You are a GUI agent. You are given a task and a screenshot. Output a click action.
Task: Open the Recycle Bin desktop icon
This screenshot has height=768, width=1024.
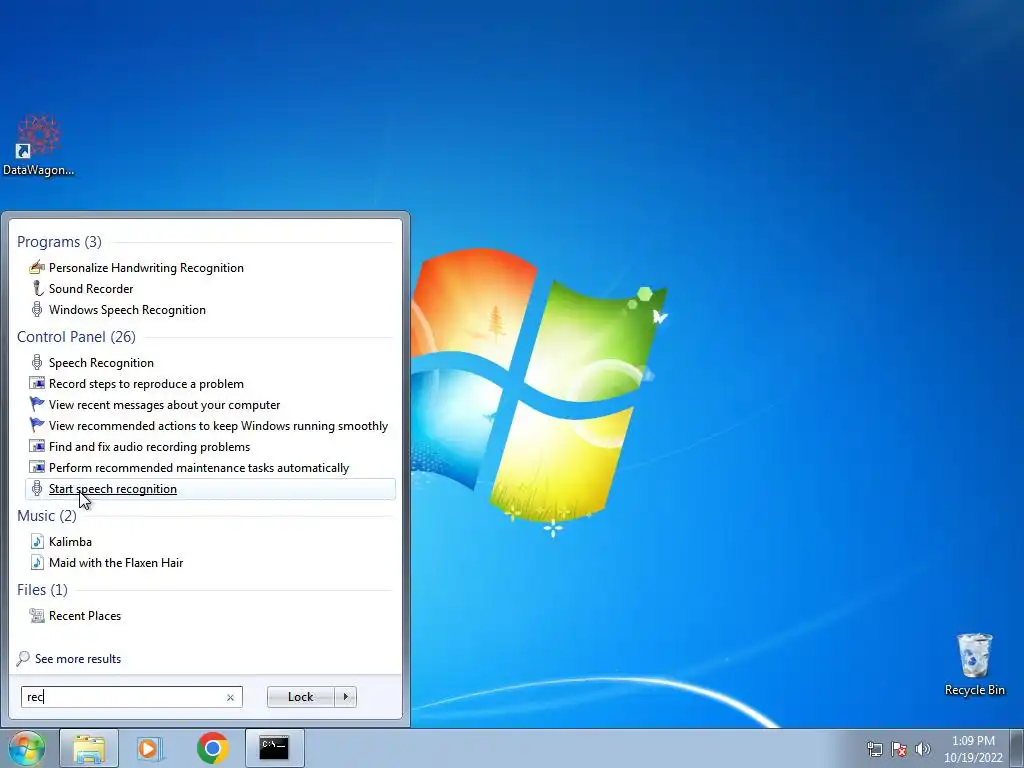tap(974, 664)
